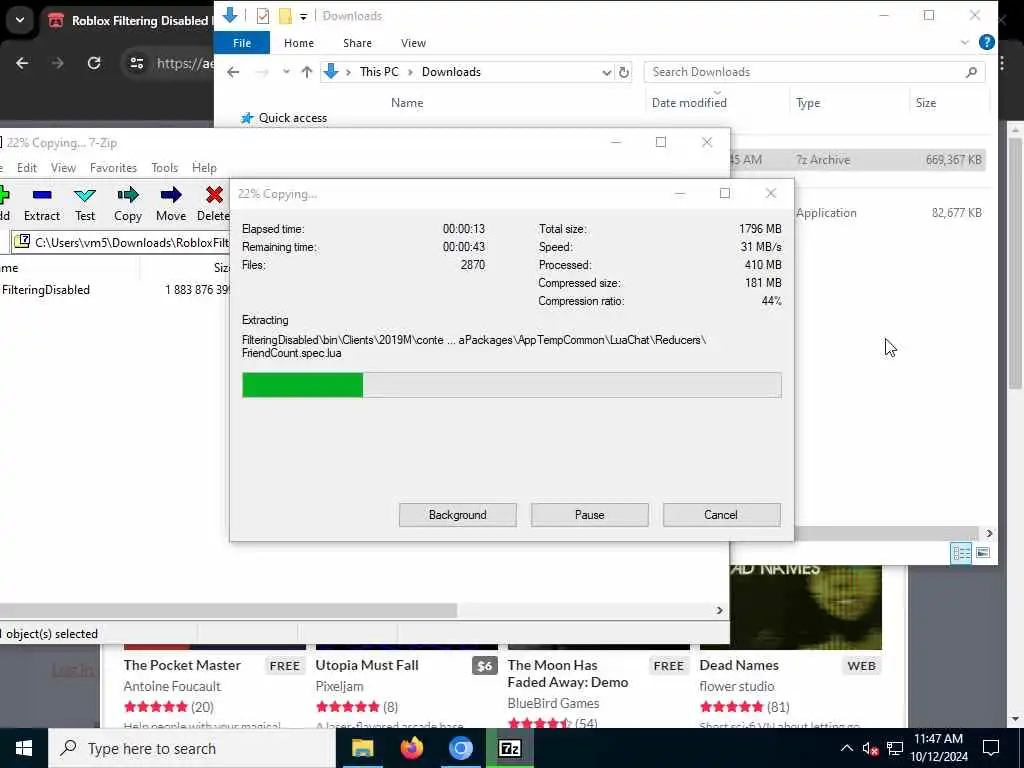This screenshot has height=768, width=1024.
Task: Click the Copy tool in 7-Zip
Action: click(x=128, y=204)
